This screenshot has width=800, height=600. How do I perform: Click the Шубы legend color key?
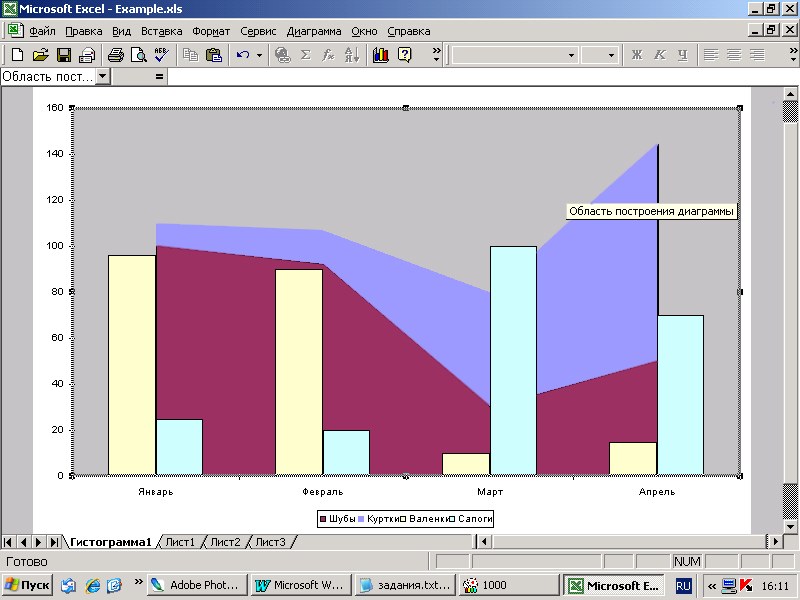click(323, 519)
